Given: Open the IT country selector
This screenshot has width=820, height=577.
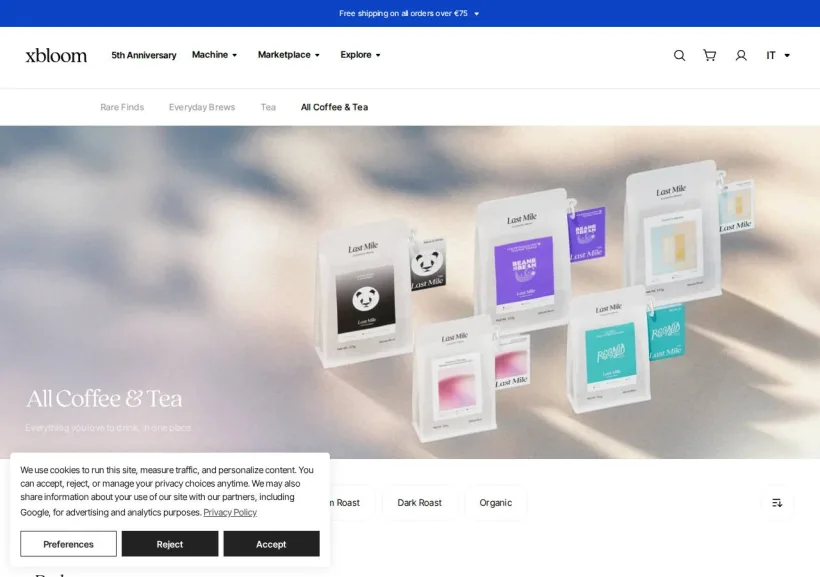Looking at the screenshot, I should click(778, 55).
